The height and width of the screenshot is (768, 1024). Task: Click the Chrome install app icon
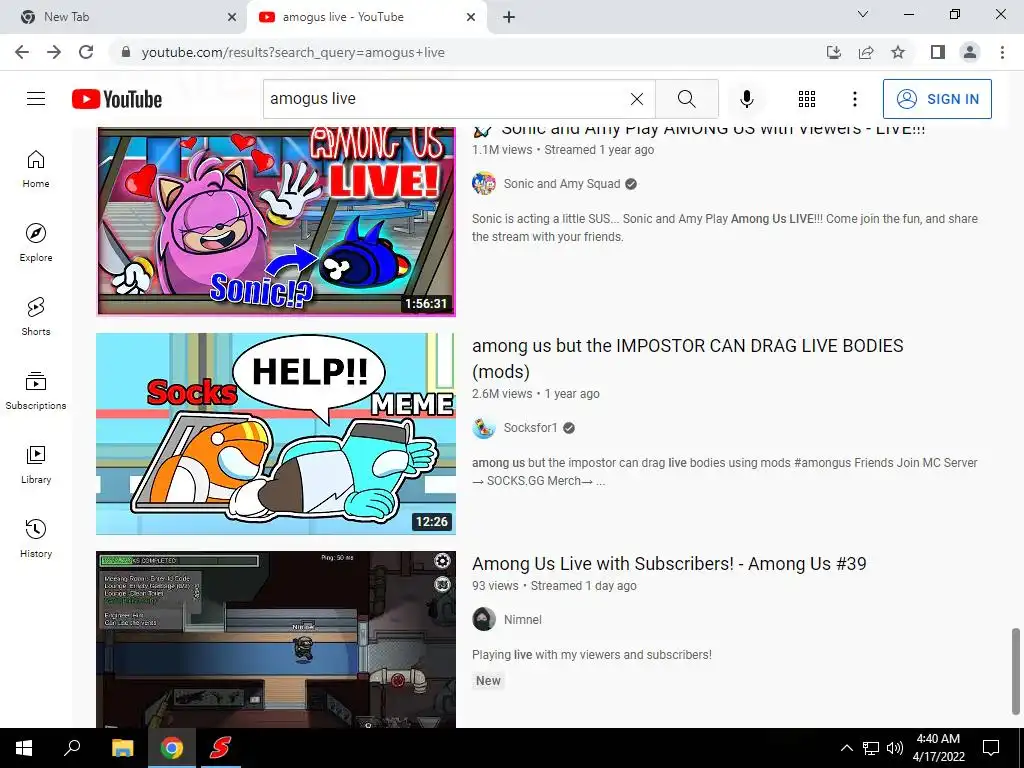point(833,52)
